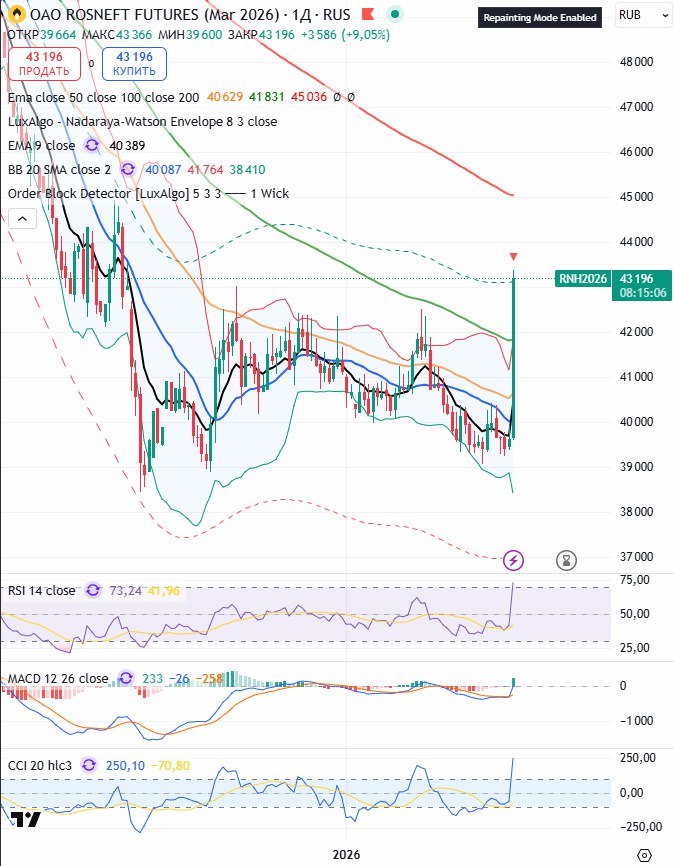Click the purple lightning bolt icon

(514, 561)
